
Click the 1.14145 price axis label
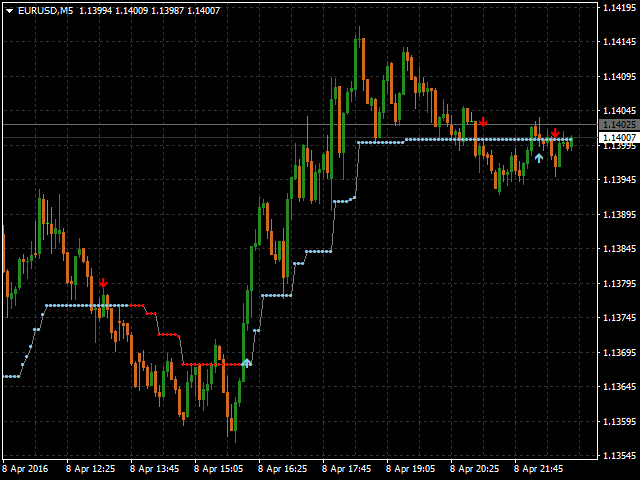point(619,42)
